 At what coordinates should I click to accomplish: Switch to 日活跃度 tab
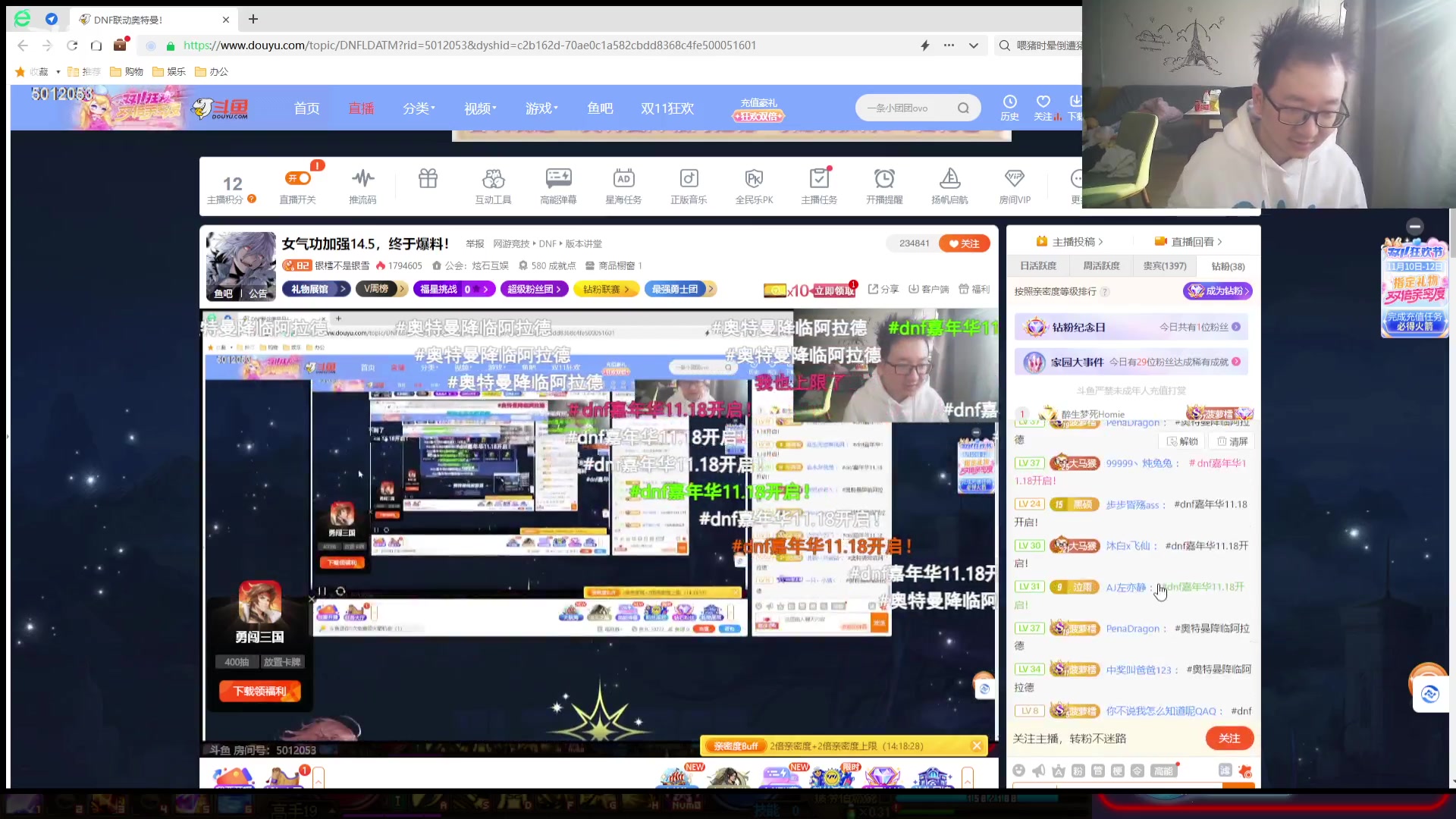pos(1038,266)
